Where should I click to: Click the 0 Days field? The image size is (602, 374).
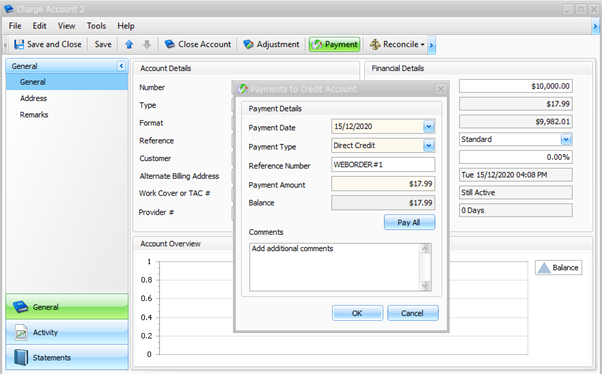516,210
